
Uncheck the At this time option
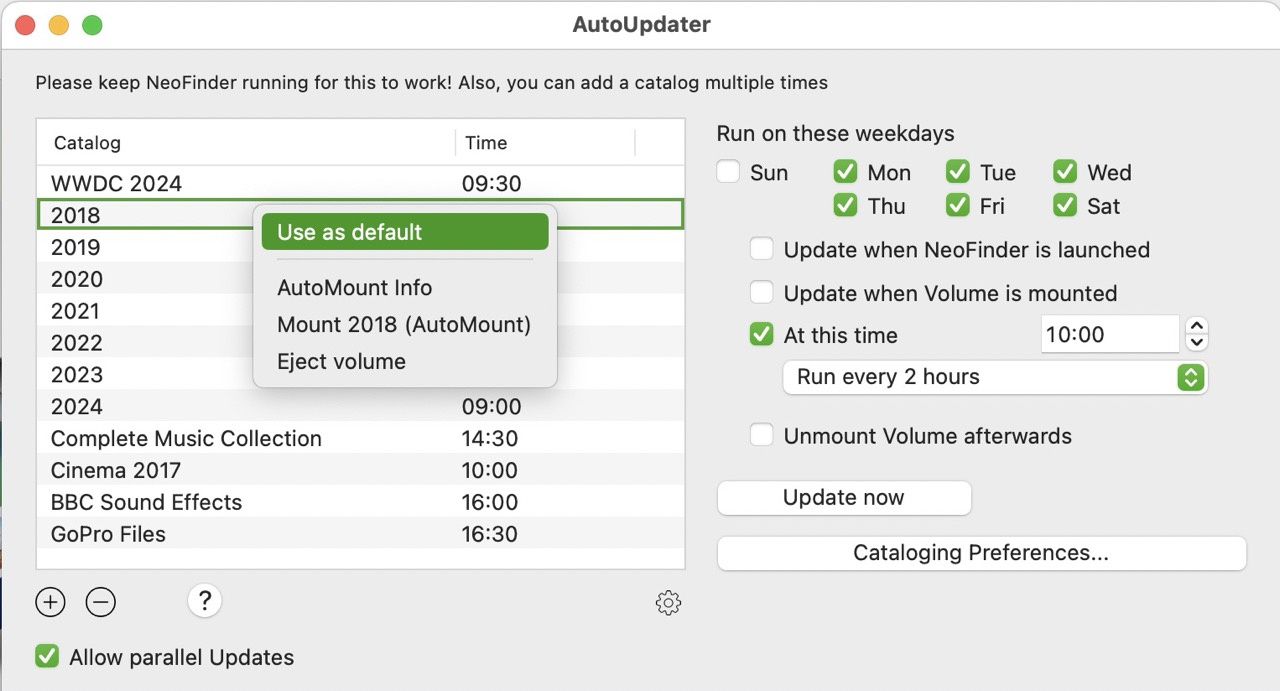click(761, 335)
